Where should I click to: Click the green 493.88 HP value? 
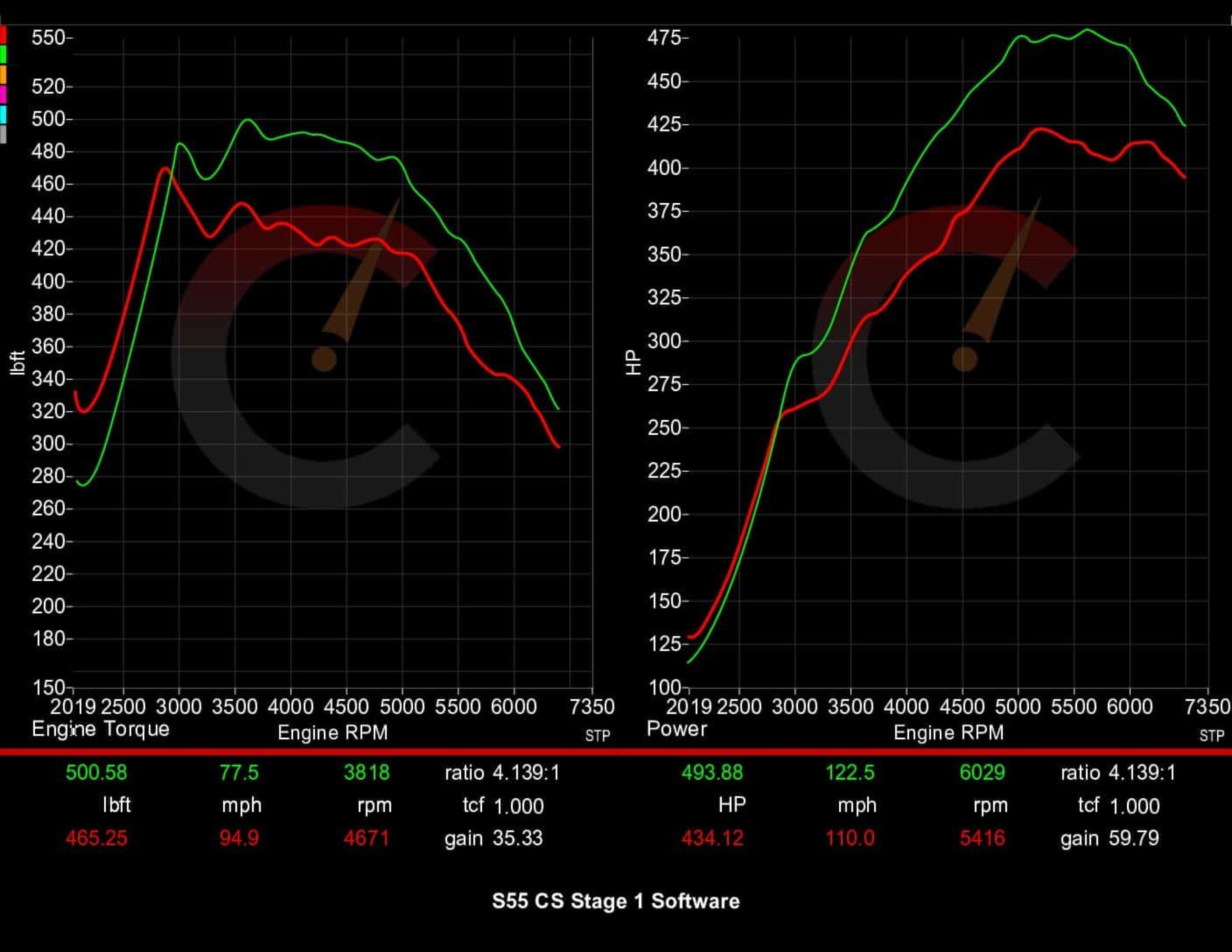click(x=712, y=772)
